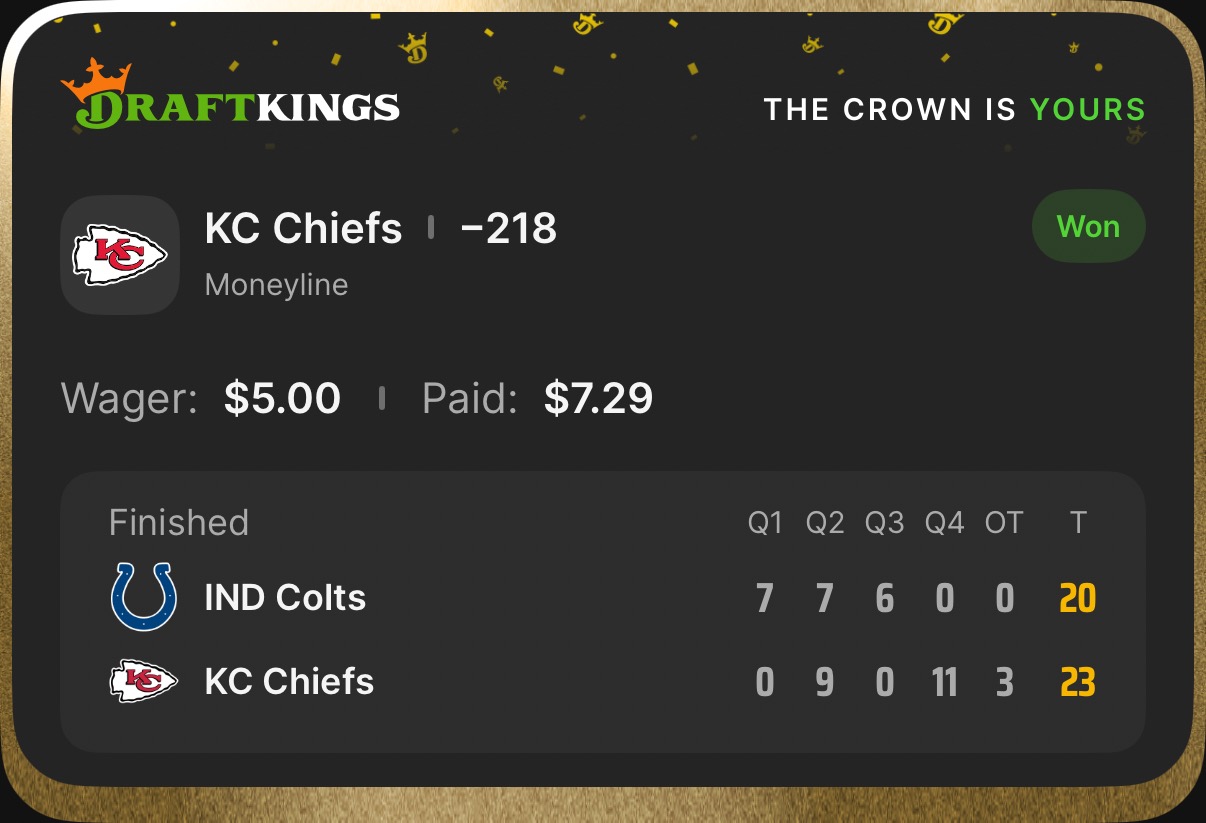This screenshot has height=823, width=1206.
Task: Click the Chiefs total score 23
Action: pos(1077,683)
